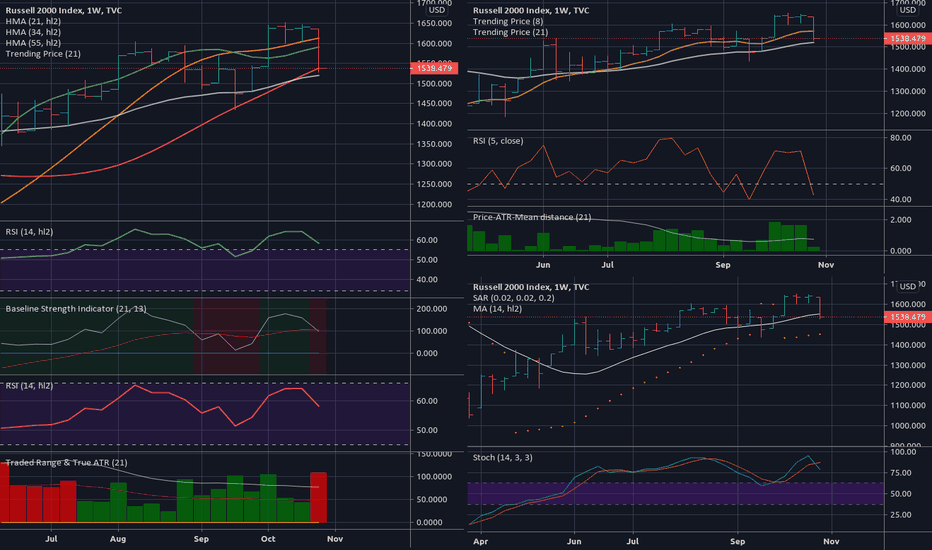Image resolution: width=932 pixels, height=550 pixels.
Task: Select RSI (14, hl2) legend of the green RSI line
Action: click(29, 232)
